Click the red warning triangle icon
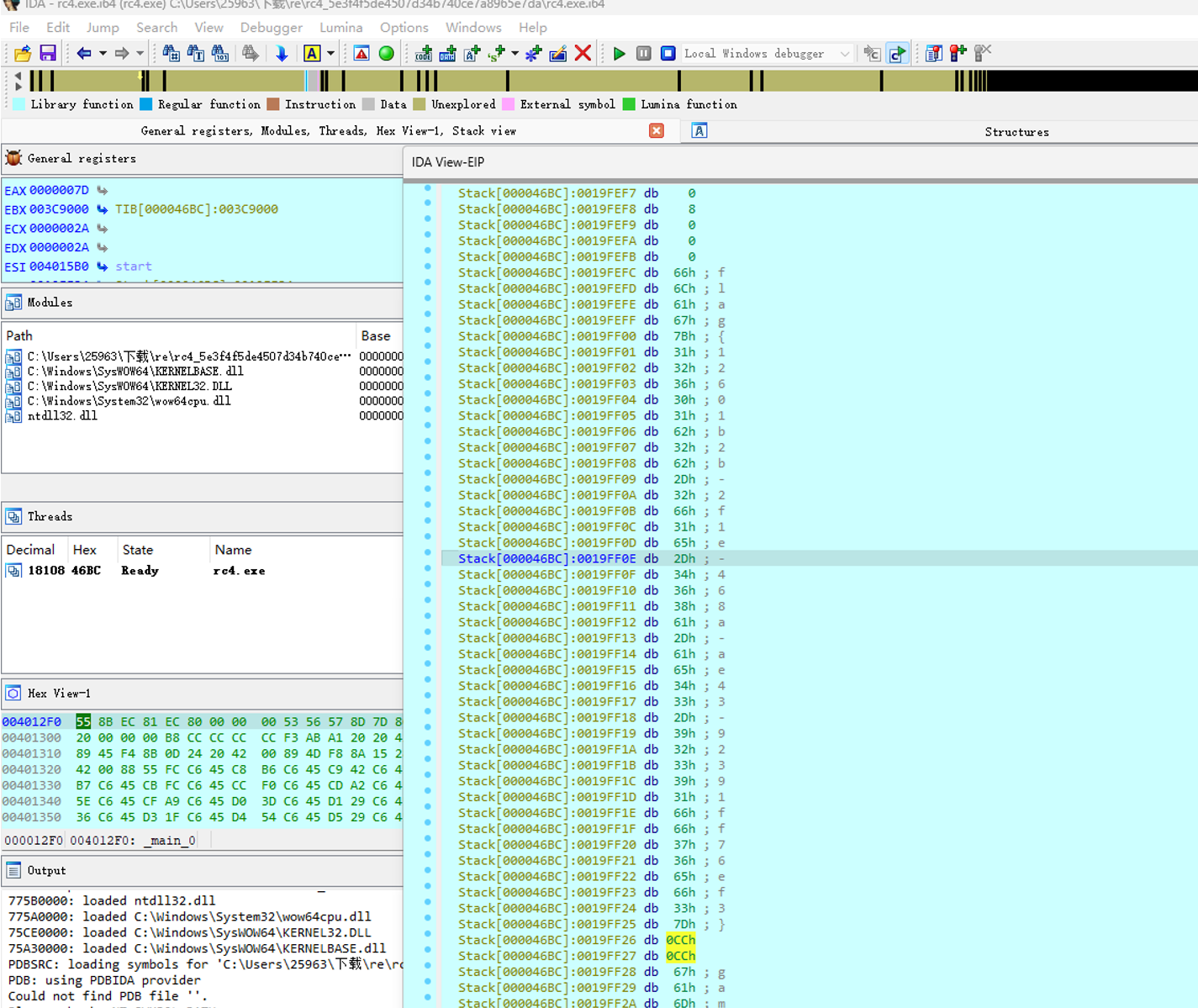Screen dimensions: 1198x1008 [x=362, y=54]
